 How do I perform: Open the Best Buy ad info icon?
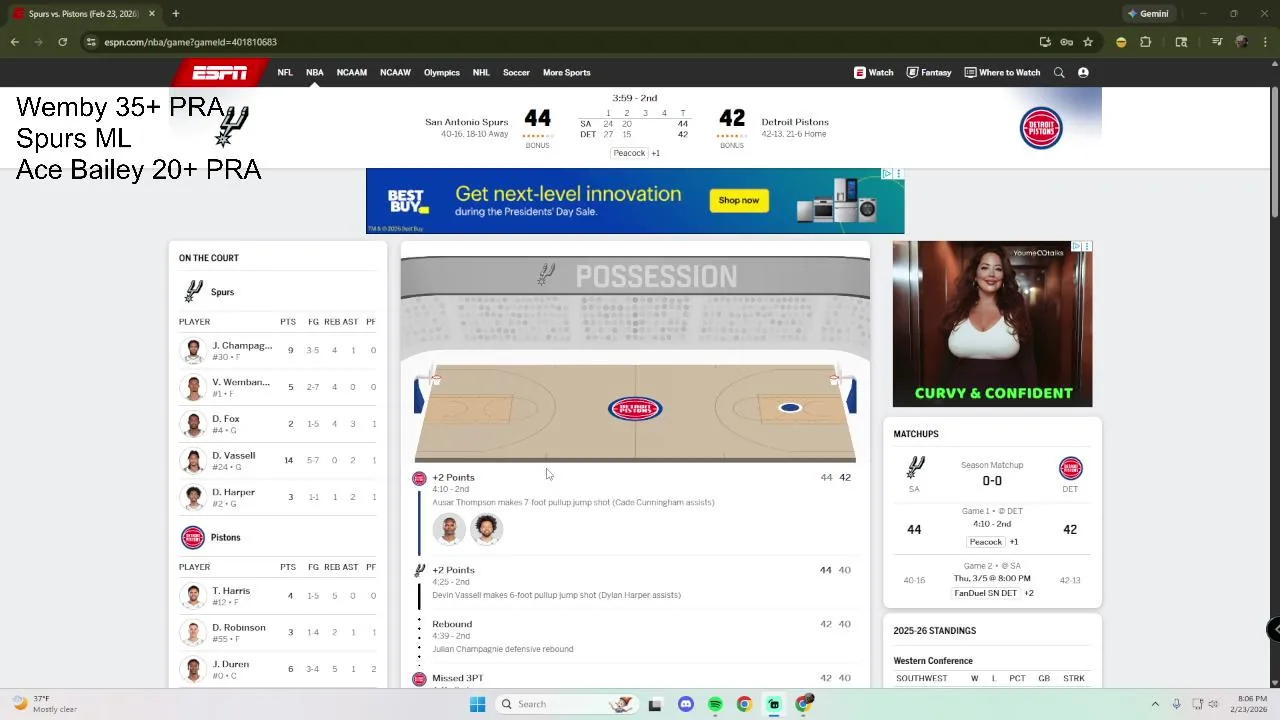point(886,174)
